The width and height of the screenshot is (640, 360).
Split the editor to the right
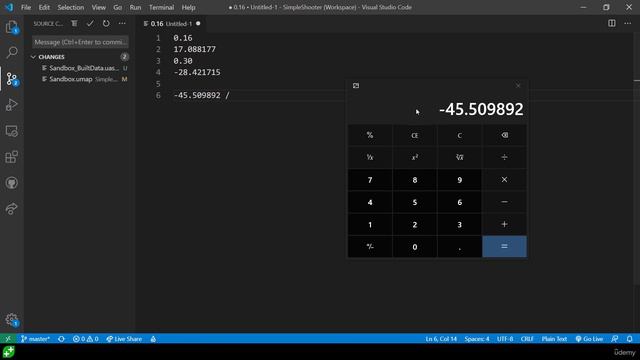(x=611, y=23)
